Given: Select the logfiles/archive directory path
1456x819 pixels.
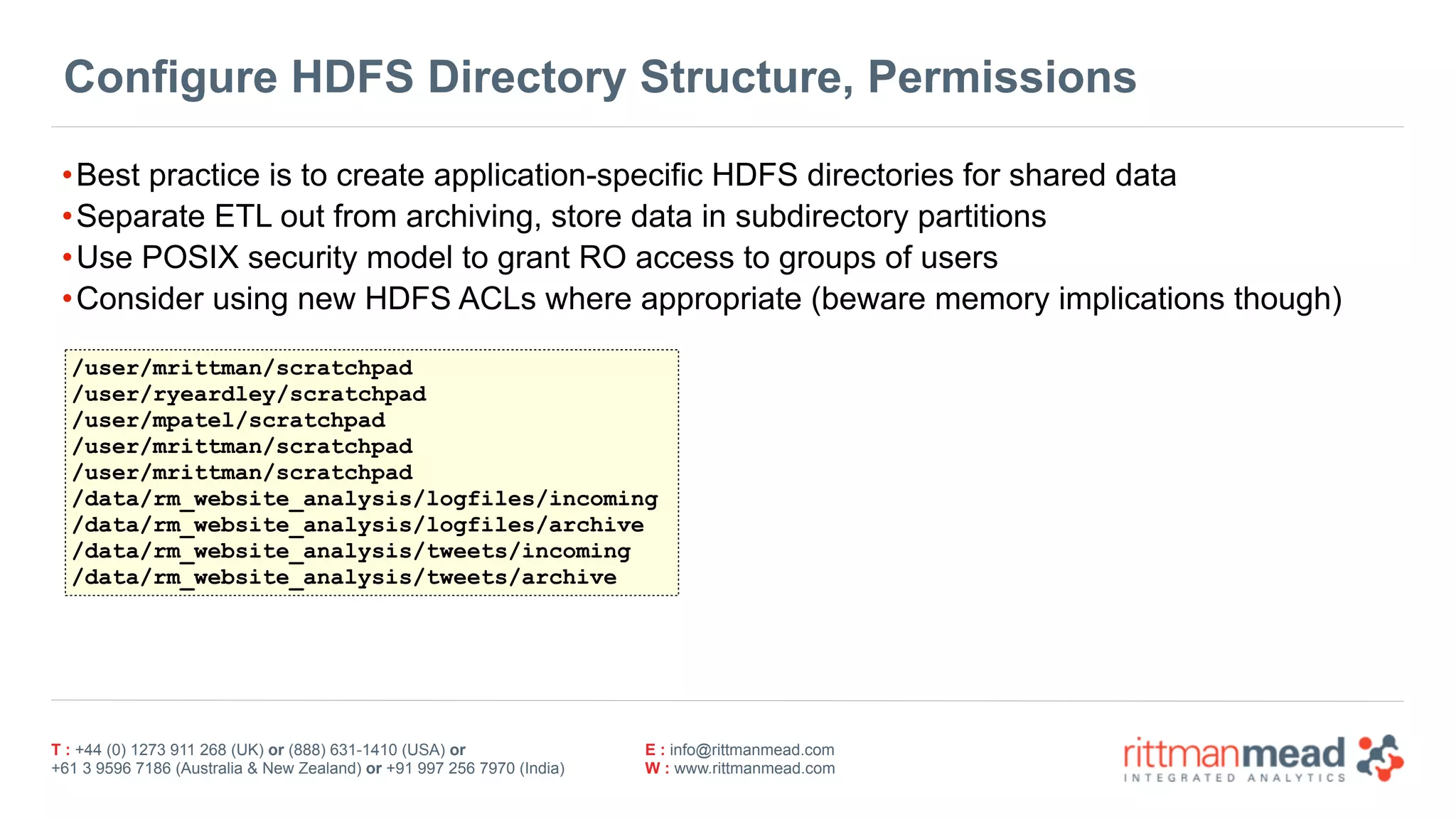Looking at the screenshot, I should point(358,525).
